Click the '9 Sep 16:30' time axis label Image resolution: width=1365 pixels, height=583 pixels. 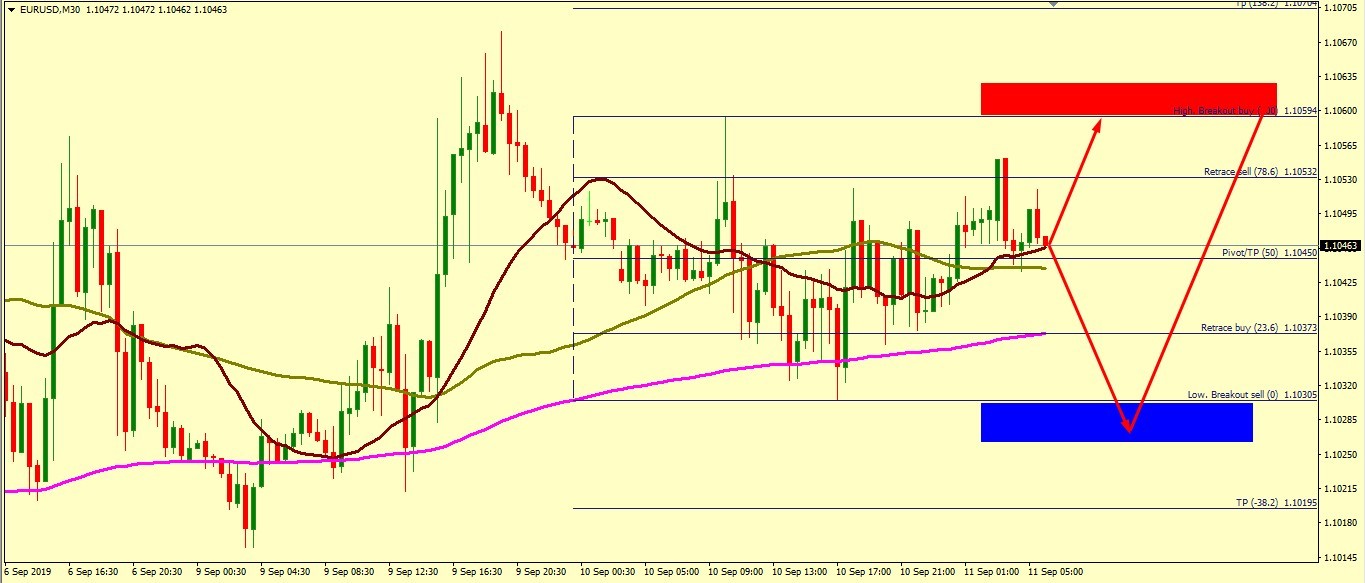(x=479, y=572)
